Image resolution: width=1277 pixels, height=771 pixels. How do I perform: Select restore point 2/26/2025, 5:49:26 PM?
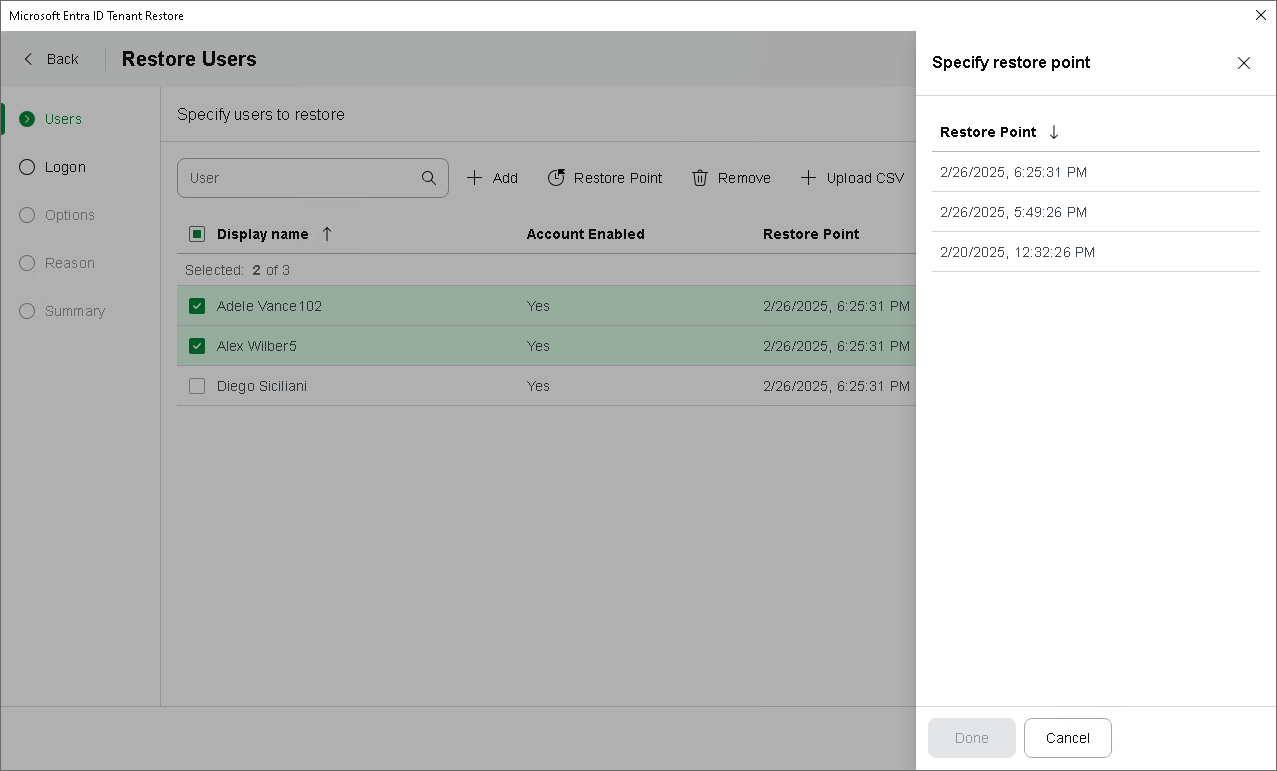1013,212
